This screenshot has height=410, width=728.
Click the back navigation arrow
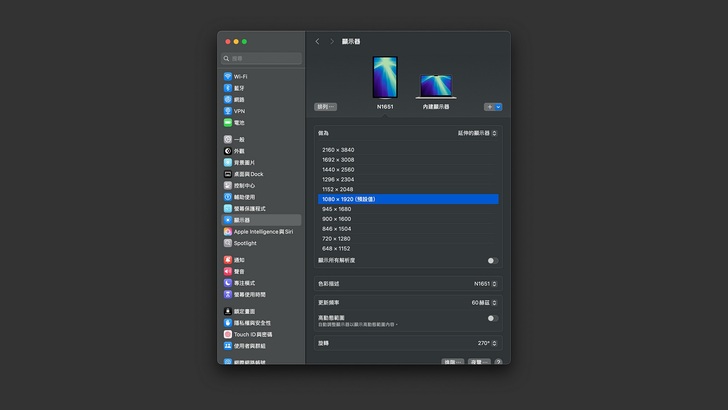pyautogui.click(x=317, y=41)
